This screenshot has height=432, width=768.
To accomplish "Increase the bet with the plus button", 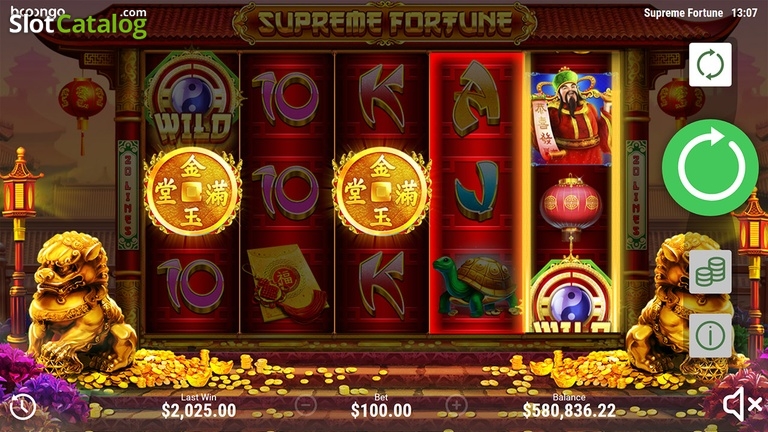I will pyautogui.click(x=456, y=405).
